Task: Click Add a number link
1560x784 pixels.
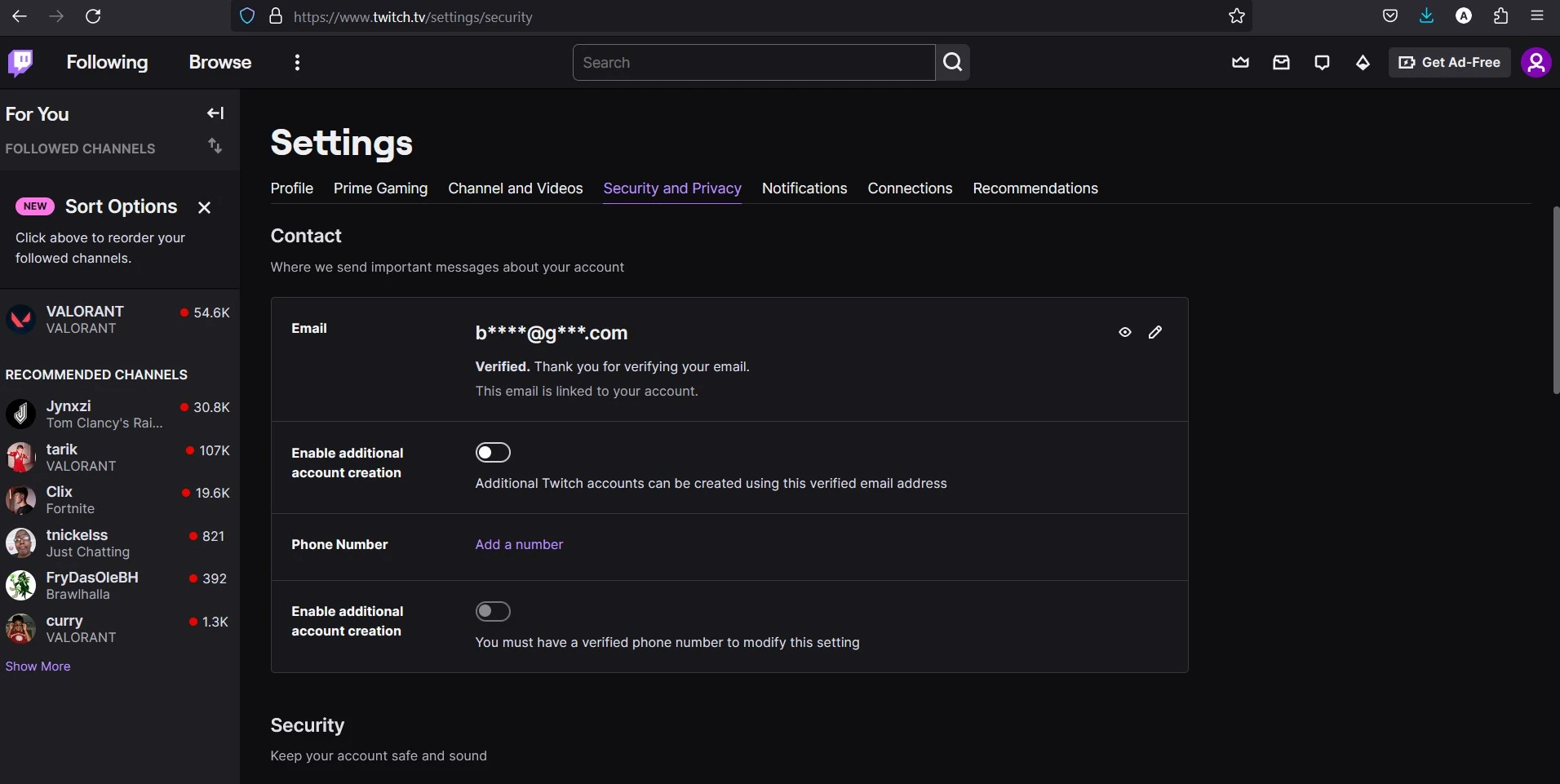Action: [519, 545]
